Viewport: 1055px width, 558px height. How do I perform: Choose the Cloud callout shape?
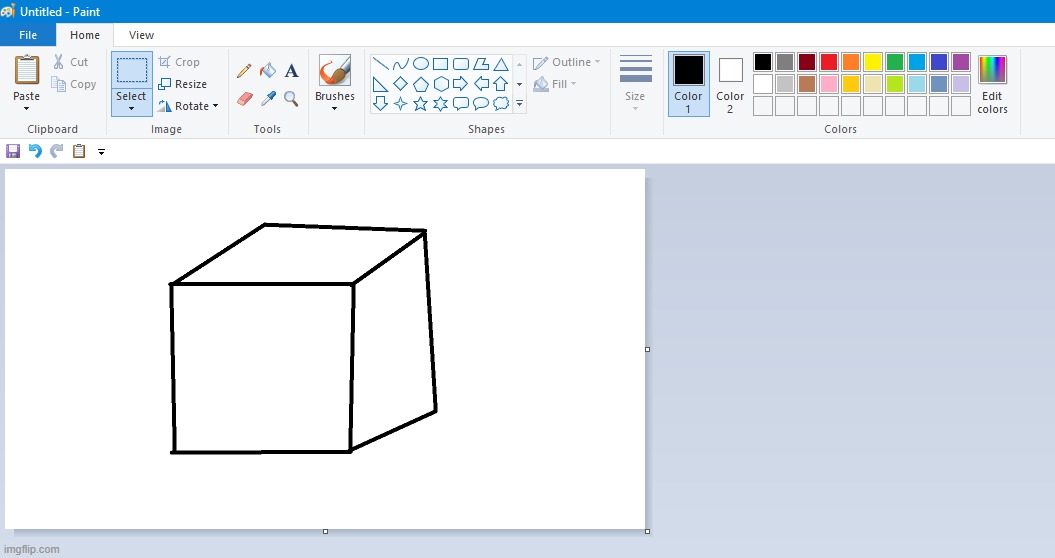click(x=501, y=104)
